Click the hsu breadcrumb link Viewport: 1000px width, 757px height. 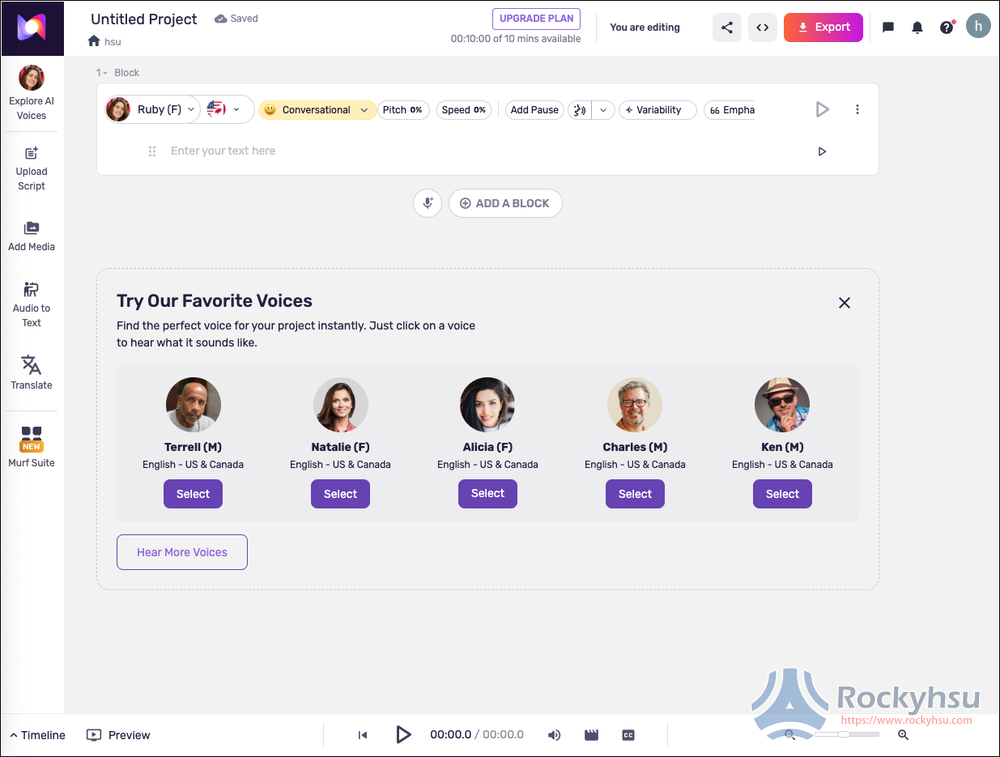(x=113, y=41)
